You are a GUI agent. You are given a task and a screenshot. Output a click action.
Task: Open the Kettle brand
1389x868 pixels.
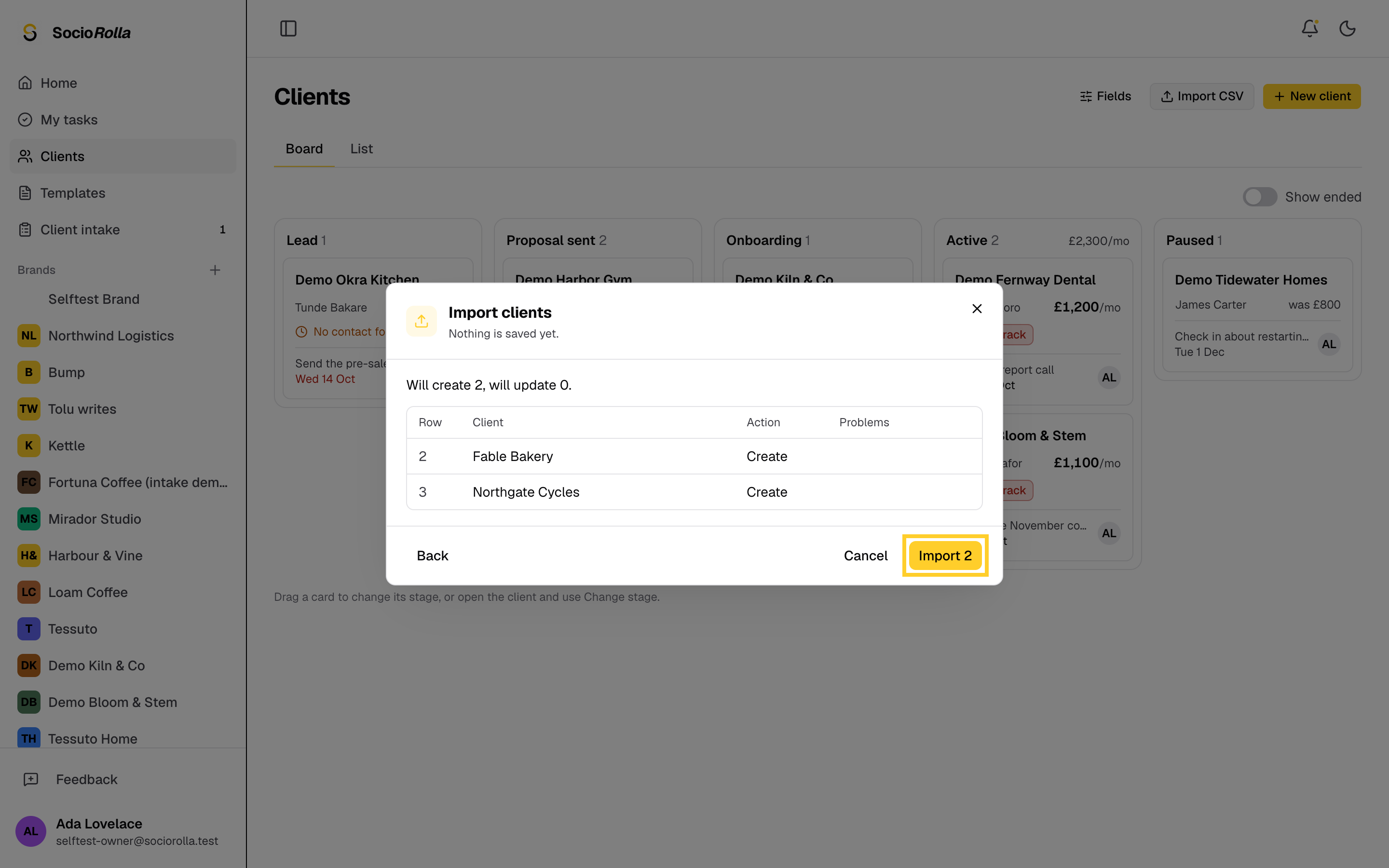pyautogui.click(x=123, y=446)
